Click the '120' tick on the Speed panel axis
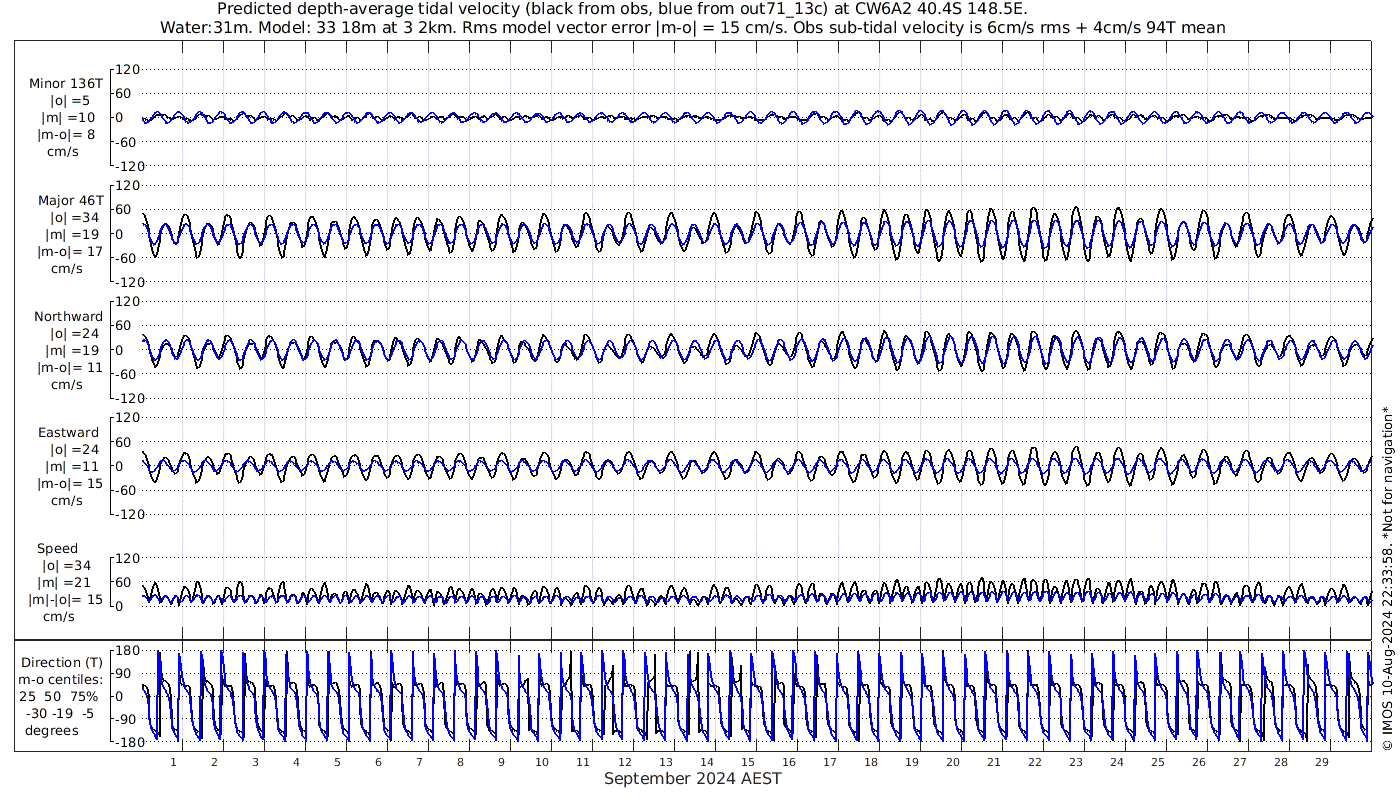The width and height of the screenshot is (1400, 800). [128, 558]
